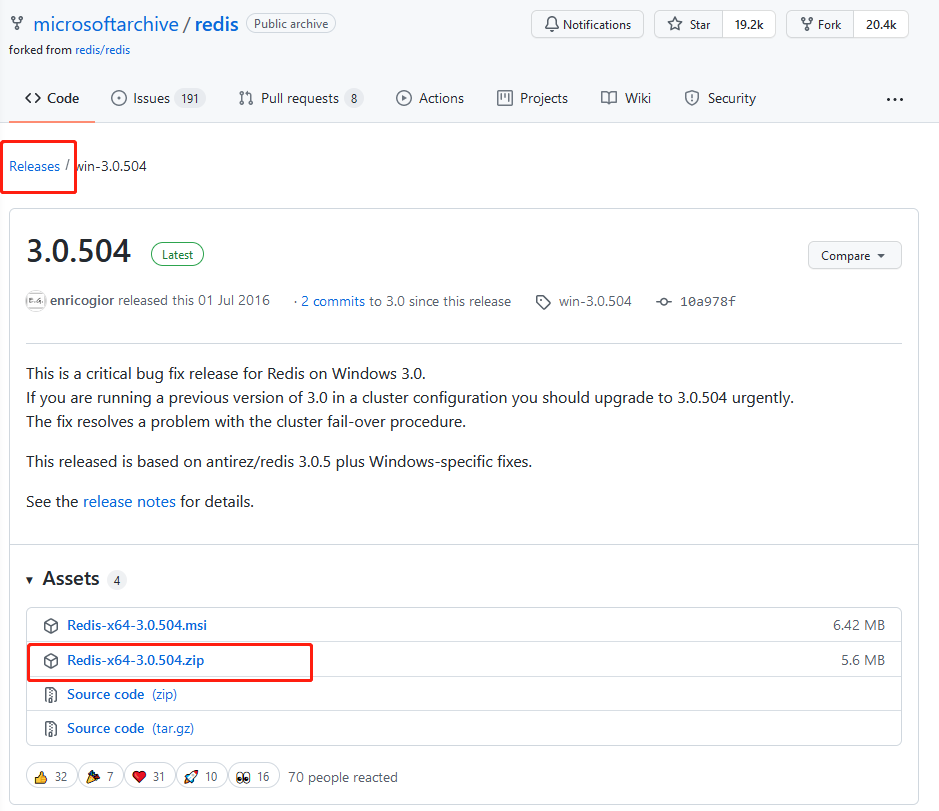Click the Notifications button
The height and width of the screenshot is (811, 939).
click(x=587, y=25)
